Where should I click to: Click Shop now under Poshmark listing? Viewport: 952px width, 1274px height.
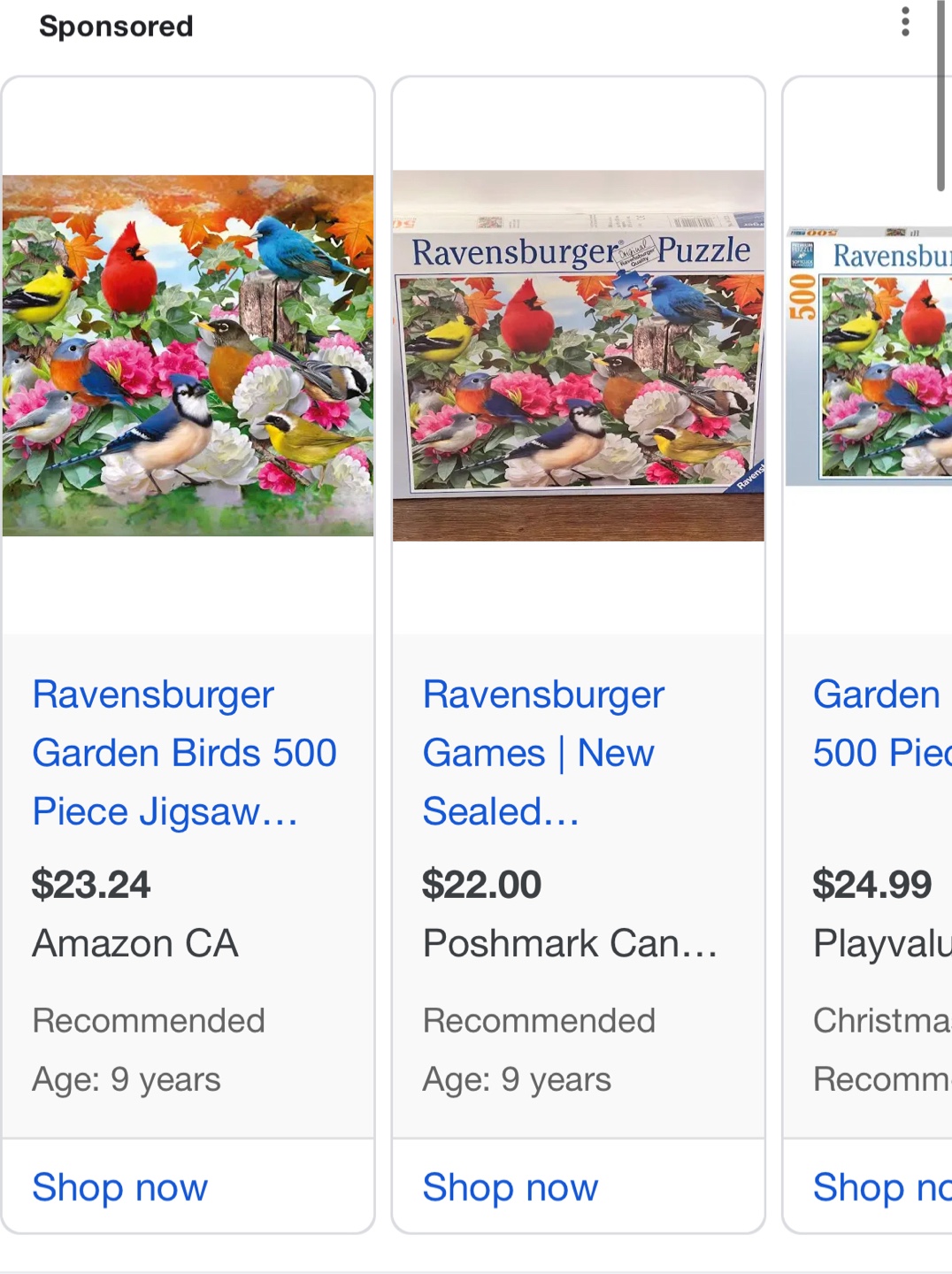tap(511, 1186)
